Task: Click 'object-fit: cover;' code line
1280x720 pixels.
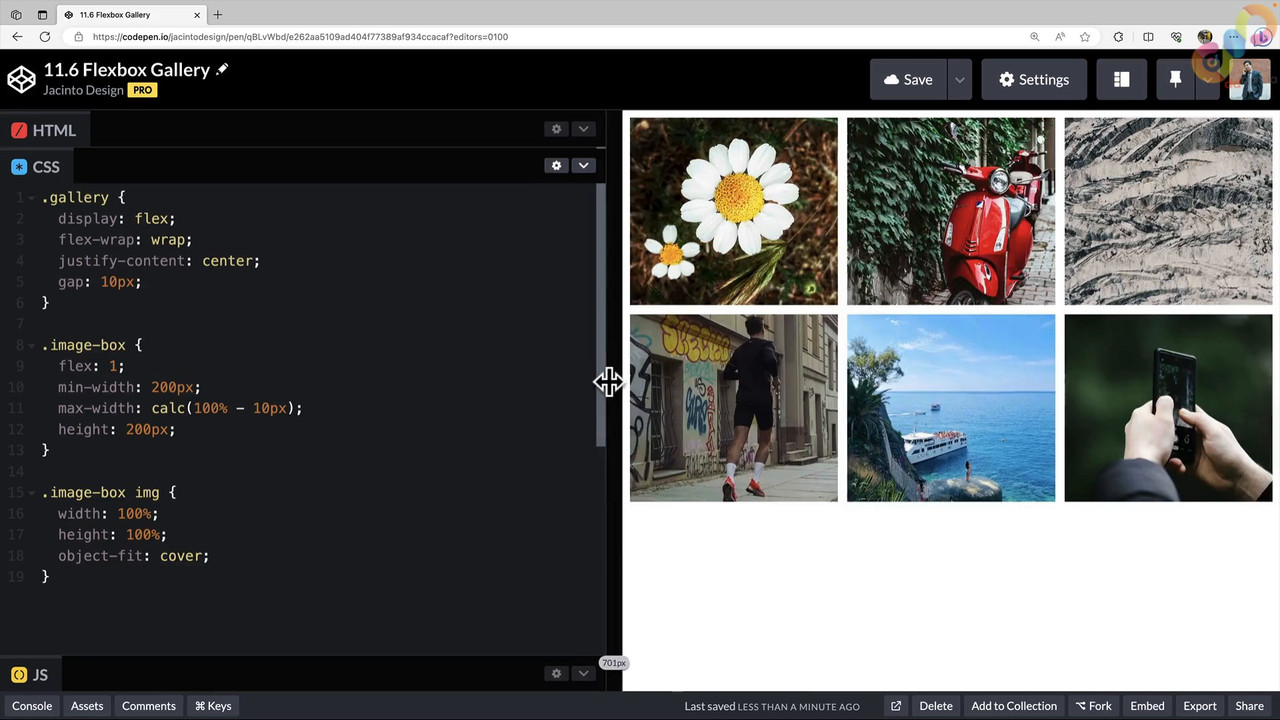Action: tap(133, 556)
